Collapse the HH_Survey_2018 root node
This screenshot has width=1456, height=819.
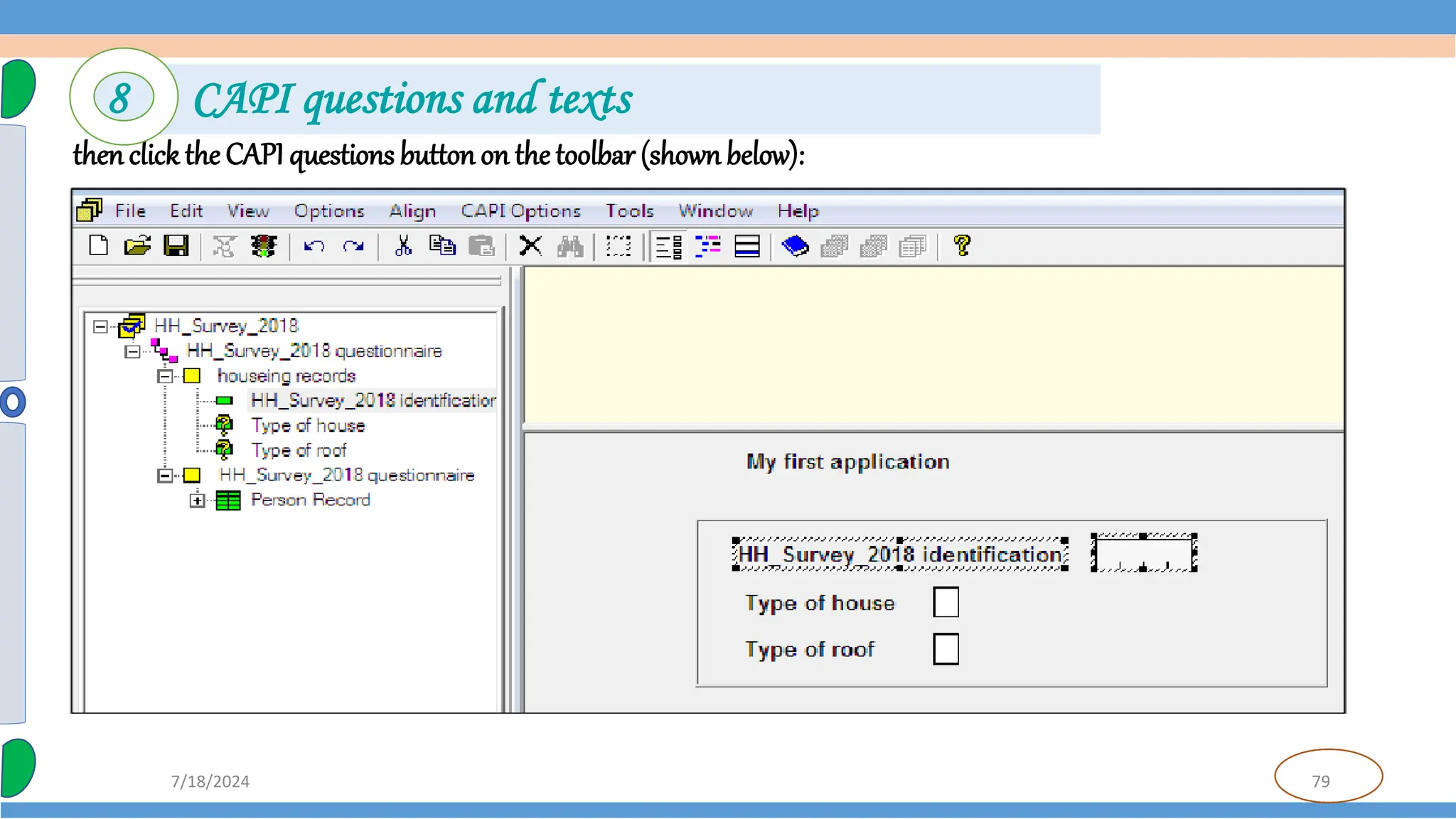100,327
